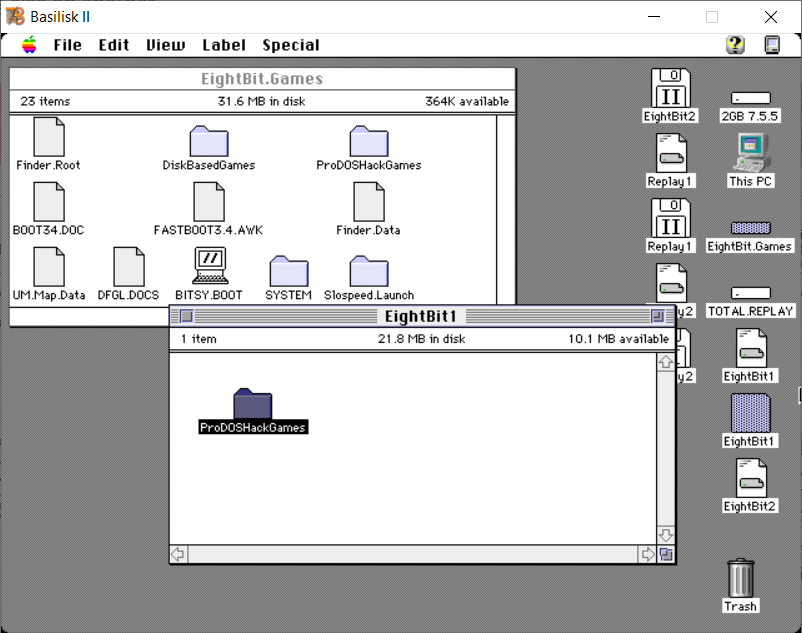
Task: Click the "31.6 MB in disk" text
Action: click(261, 101)
